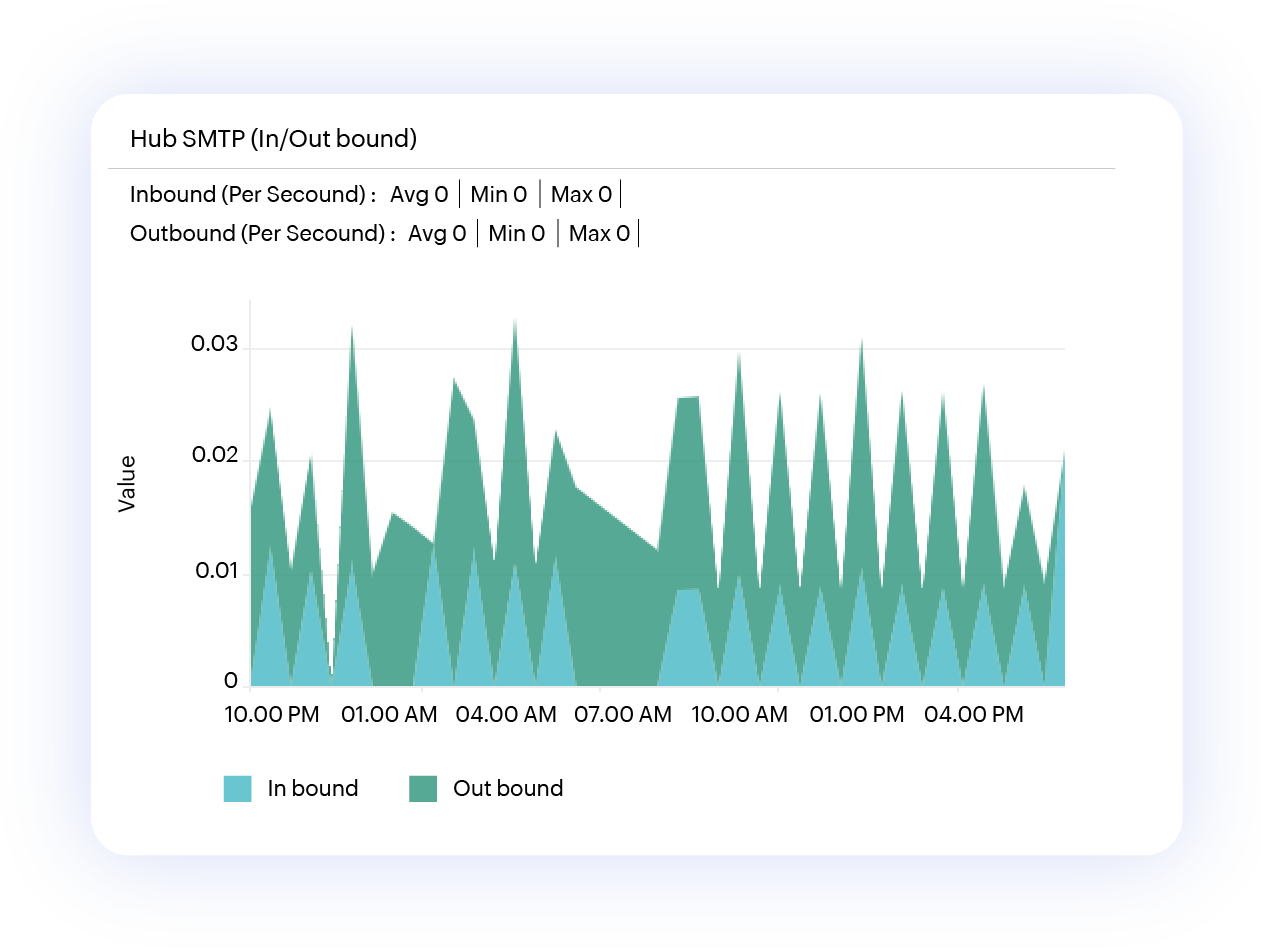Select the 07.00 AM time axis label
The image size is (1261, 952).
(x=624, y=715)
